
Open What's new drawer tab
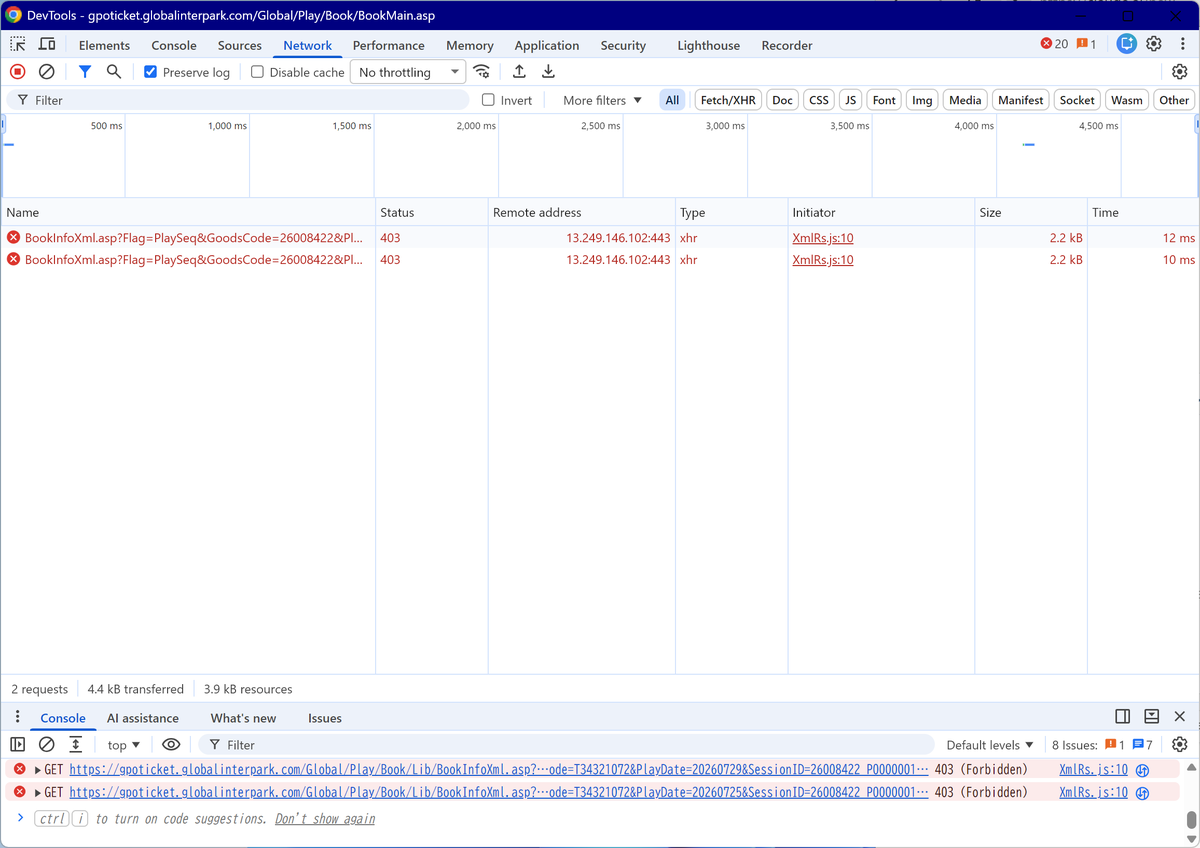click(243, 718)
